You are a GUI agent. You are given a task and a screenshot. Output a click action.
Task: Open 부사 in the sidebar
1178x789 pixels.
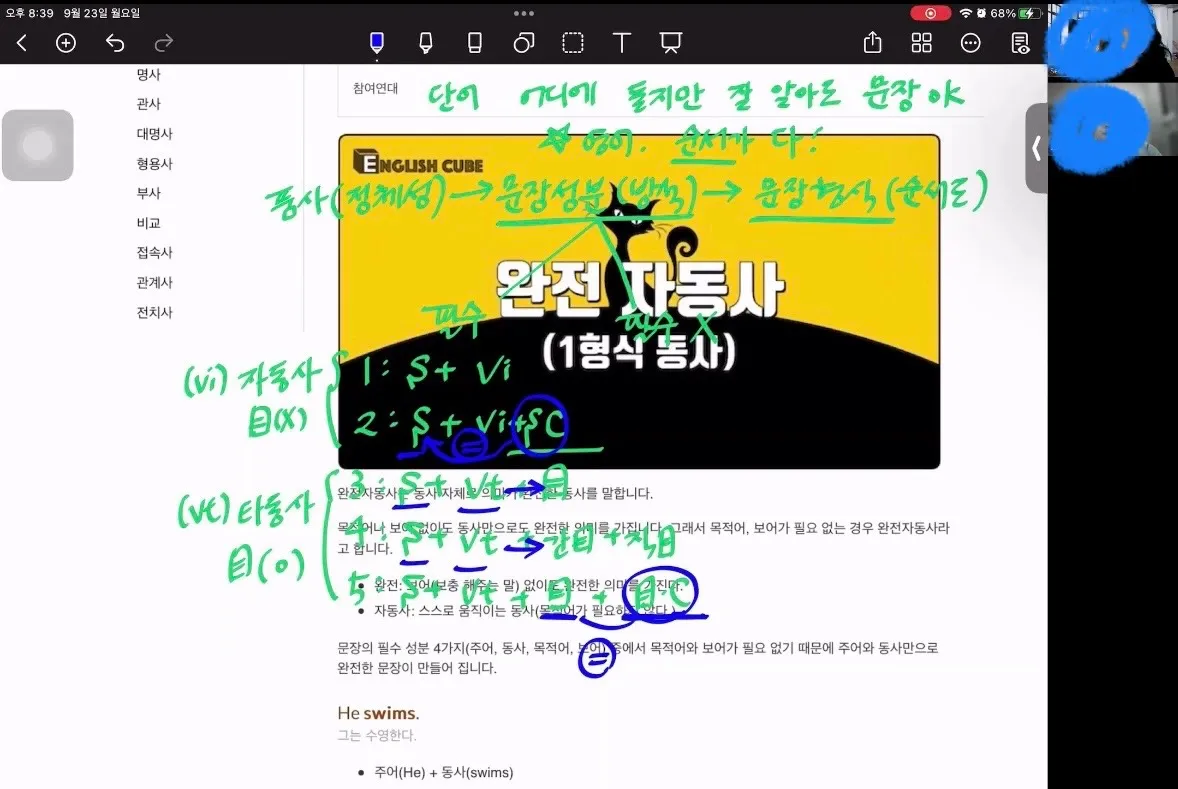click(x=149, y=193)
